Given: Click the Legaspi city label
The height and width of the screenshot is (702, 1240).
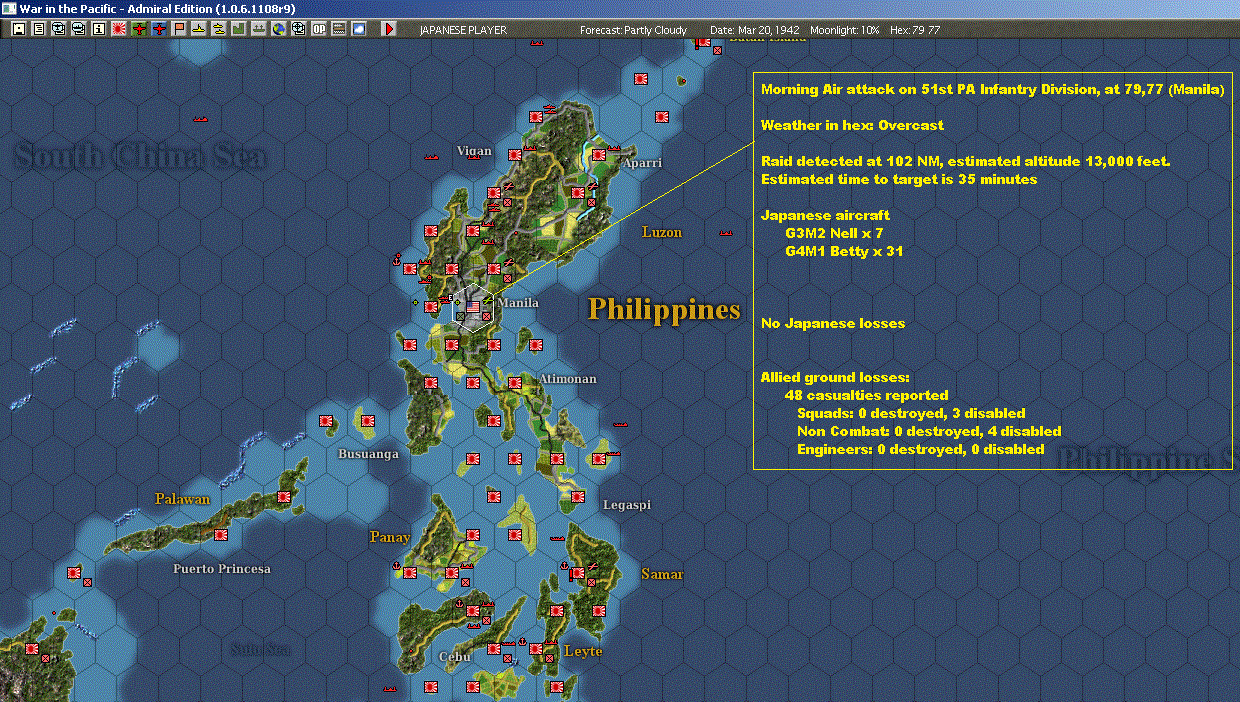Looking at the screenshot, I should (627, 505).
